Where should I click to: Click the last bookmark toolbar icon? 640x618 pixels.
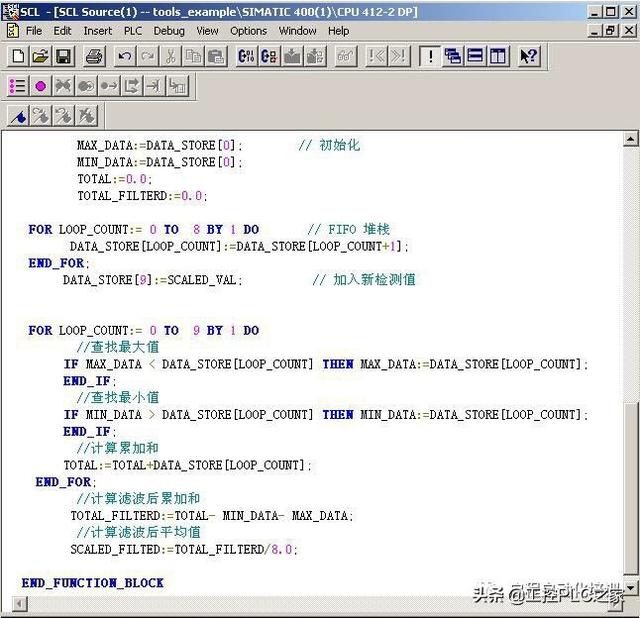click(87, 116)
